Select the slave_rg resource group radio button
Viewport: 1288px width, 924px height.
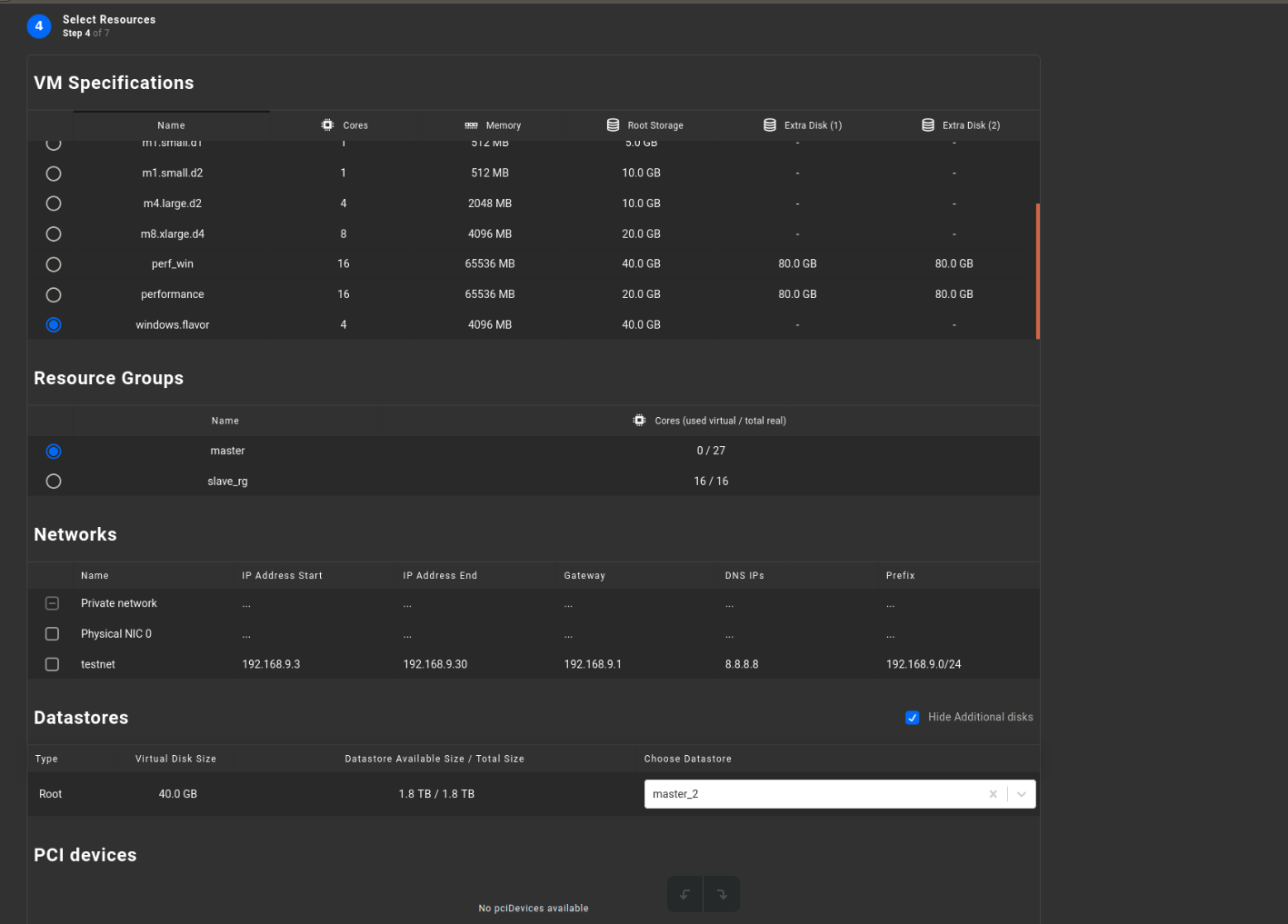[x=54, y=482]
